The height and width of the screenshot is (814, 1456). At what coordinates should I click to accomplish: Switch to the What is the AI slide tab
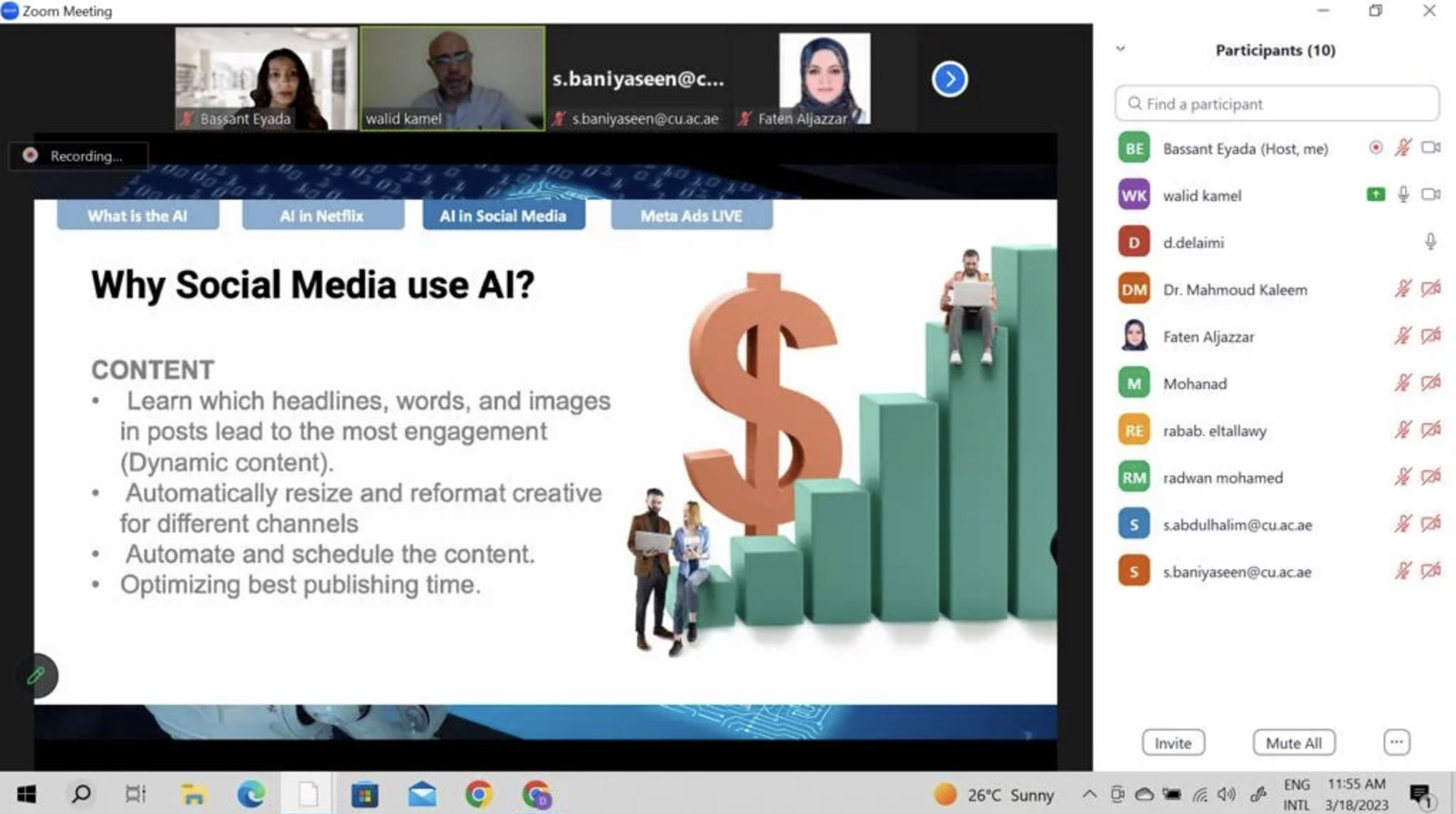137,216
